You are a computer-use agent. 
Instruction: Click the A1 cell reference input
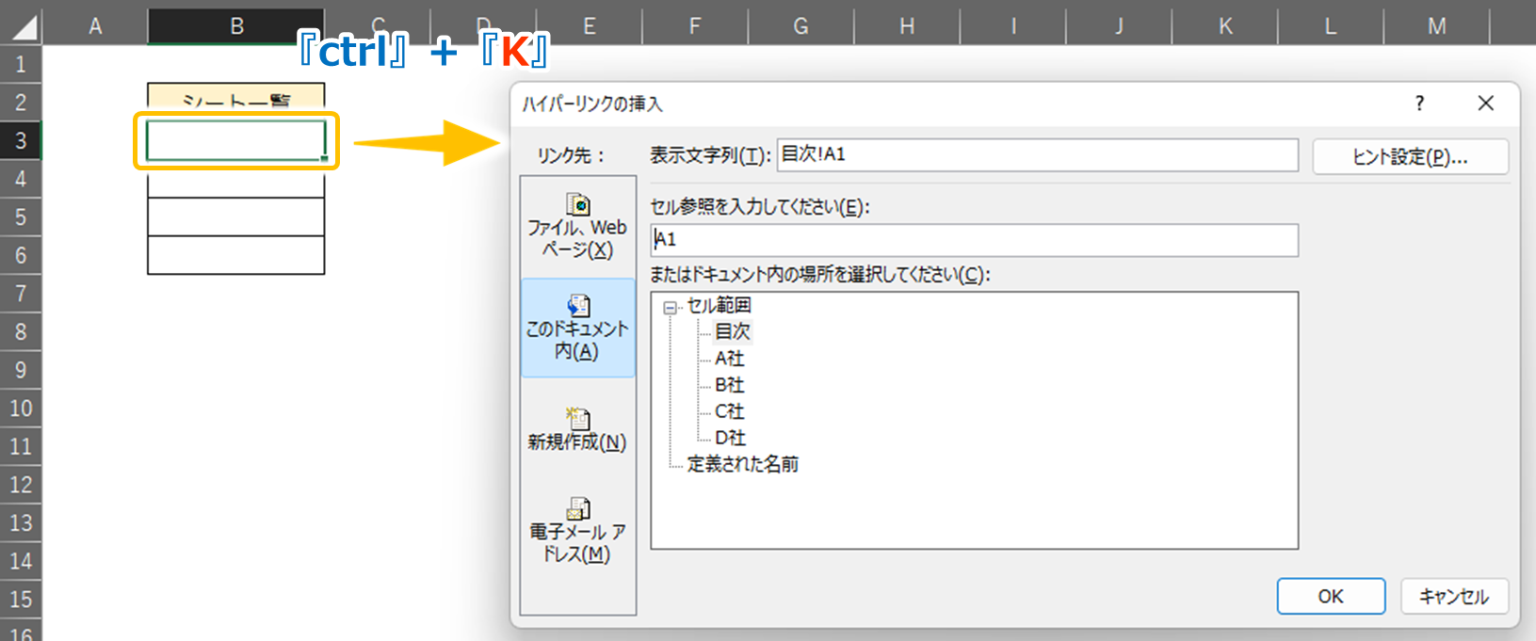pyautogui.click(x=975, y=240)
